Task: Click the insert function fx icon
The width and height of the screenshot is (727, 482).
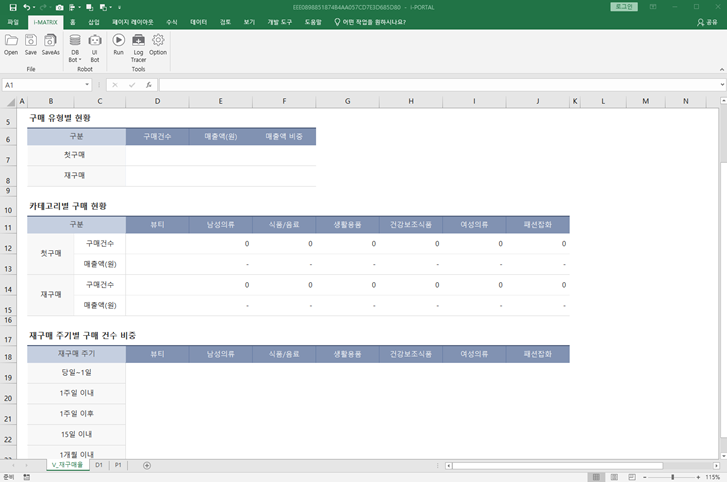Action: click(149, 85)
